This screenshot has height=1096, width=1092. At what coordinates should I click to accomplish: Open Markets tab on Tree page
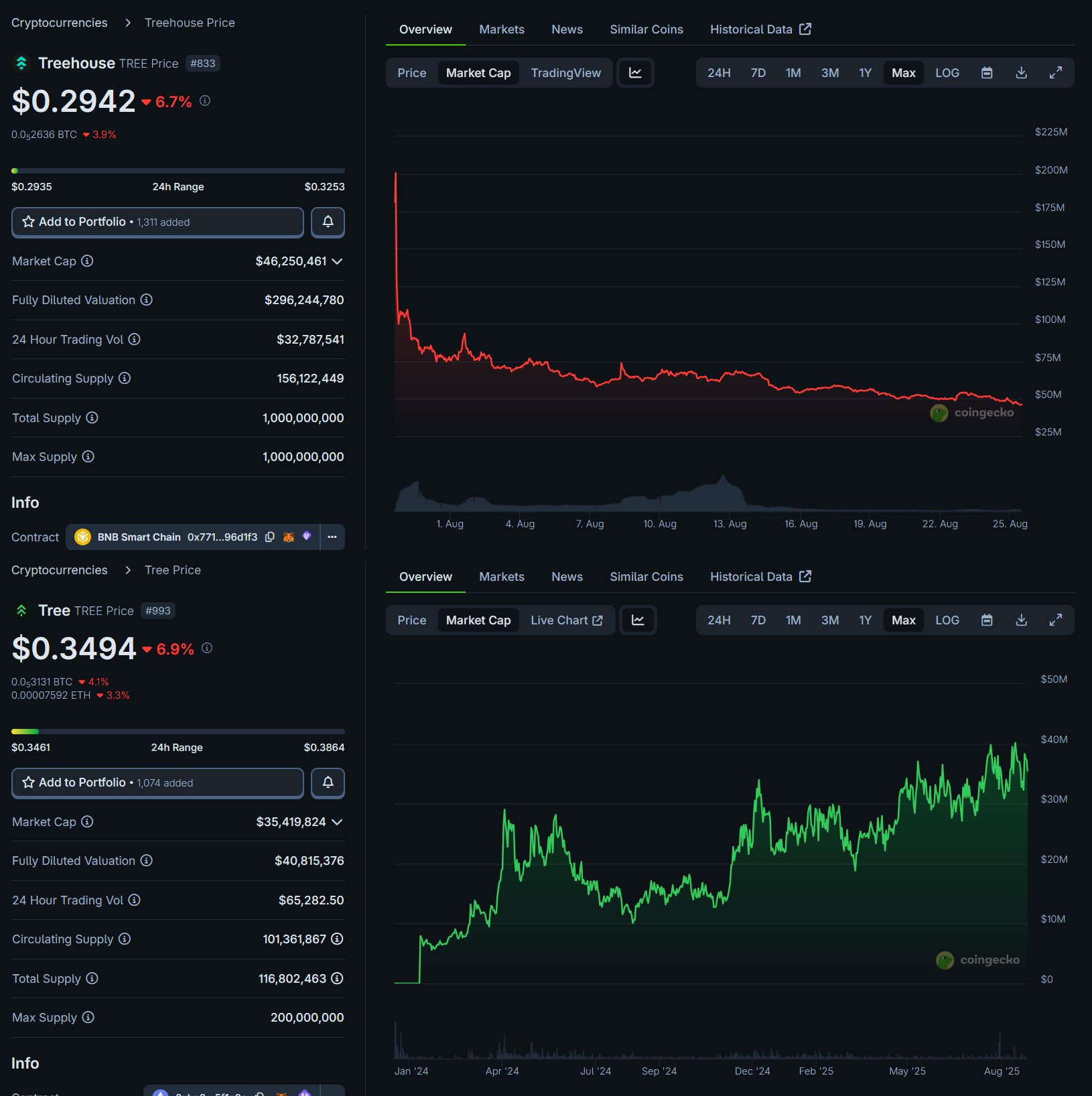point(502,577)
